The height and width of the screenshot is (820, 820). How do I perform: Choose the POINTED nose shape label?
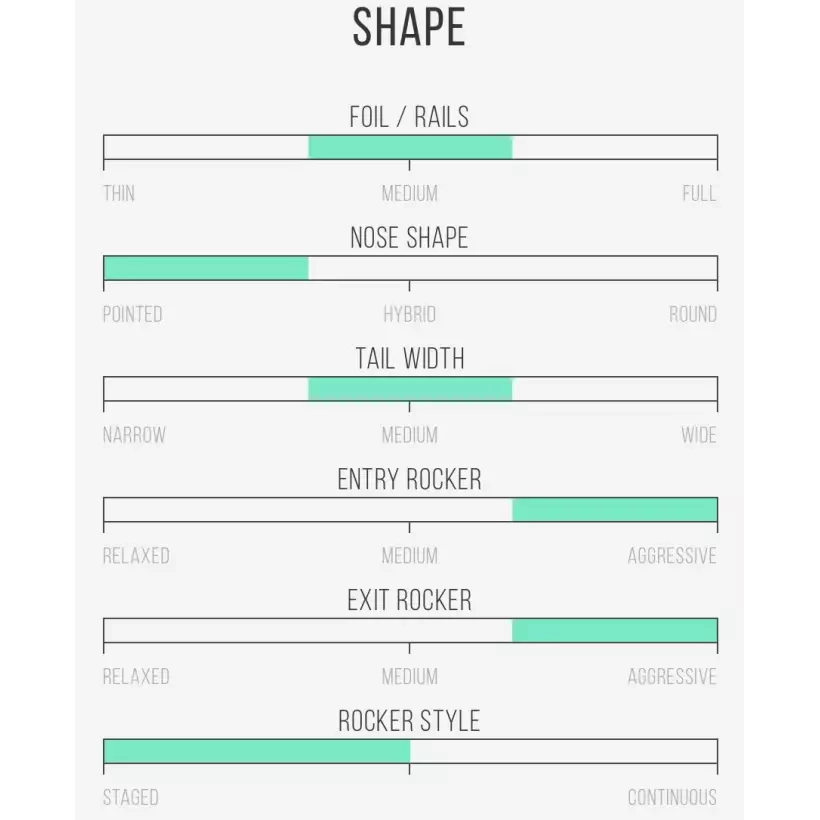point(132,314)
